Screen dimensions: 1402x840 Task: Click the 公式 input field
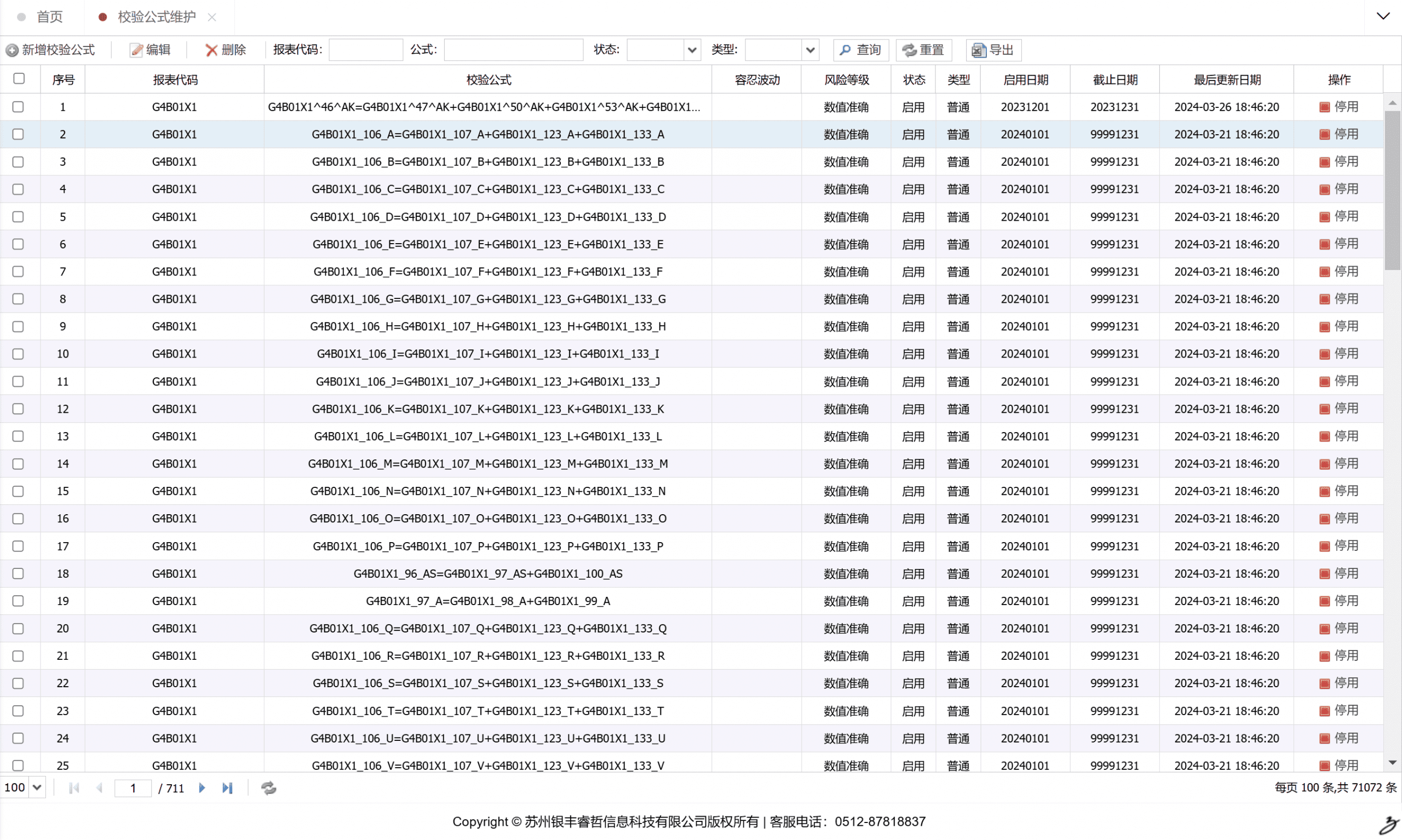pyautogui.click(x=513, y=50)
